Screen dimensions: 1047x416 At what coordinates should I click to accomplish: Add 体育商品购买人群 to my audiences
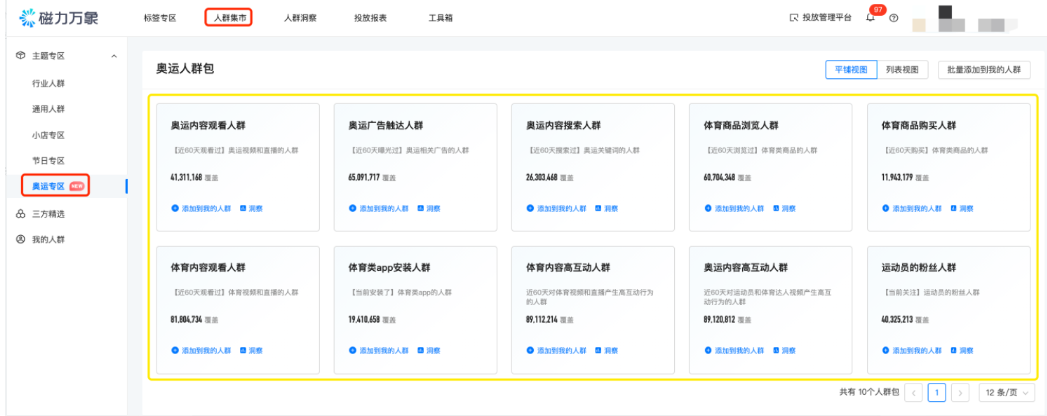912,208
